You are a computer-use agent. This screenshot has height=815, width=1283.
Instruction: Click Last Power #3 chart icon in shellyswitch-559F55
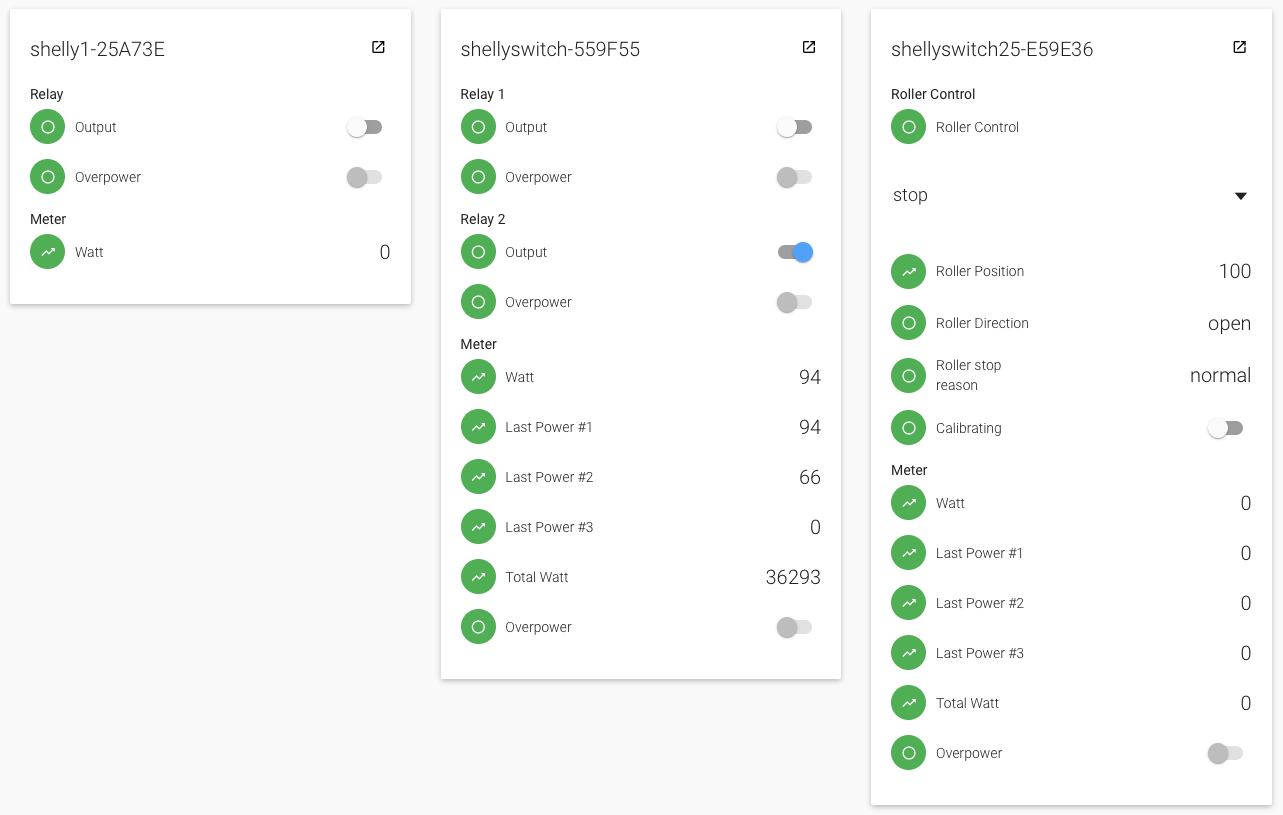coord(478,527)
